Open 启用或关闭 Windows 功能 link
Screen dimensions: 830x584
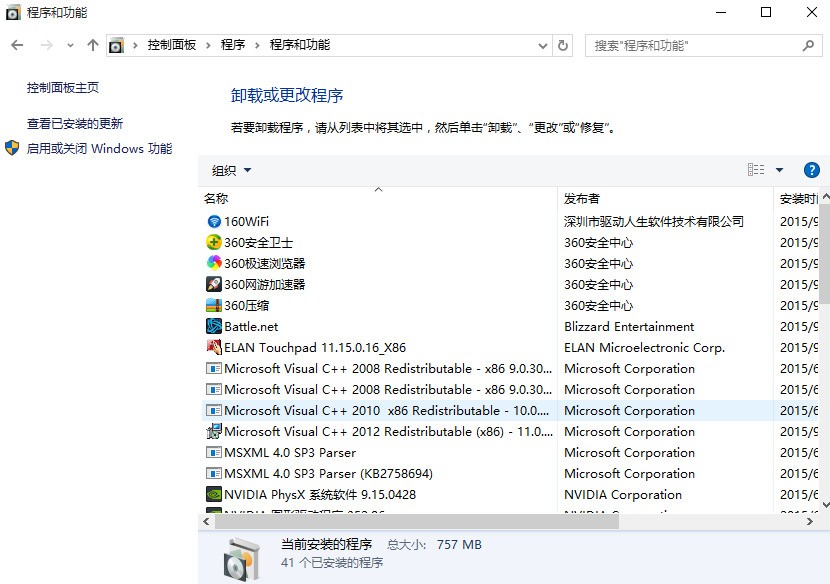click(100, 148)
